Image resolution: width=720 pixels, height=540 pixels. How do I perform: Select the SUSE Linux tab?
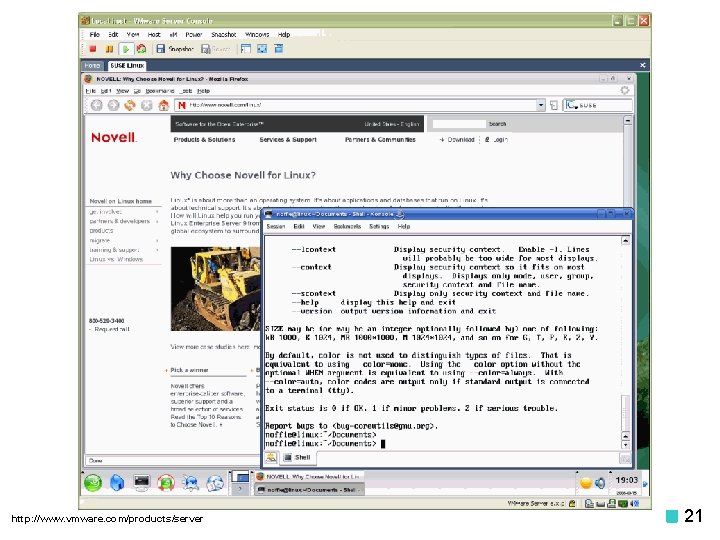(127, 66)
